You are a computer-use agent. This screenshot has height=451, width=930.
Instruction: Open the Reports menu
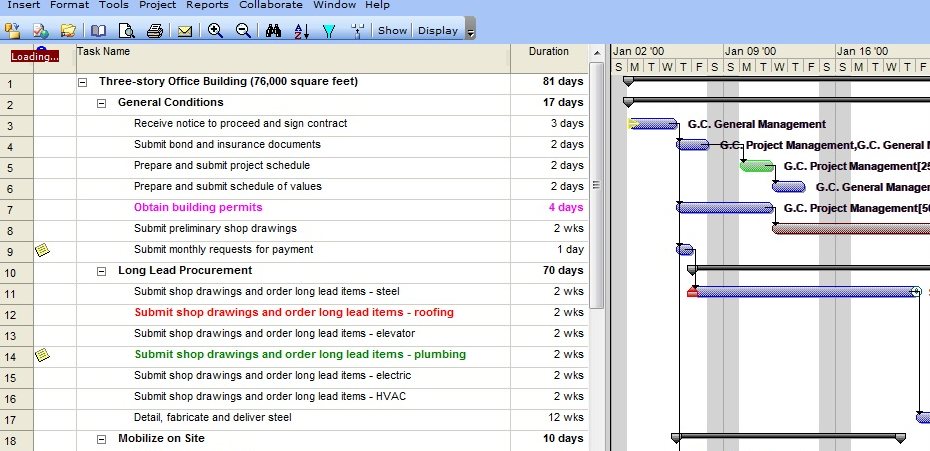[x=207, y=5]
